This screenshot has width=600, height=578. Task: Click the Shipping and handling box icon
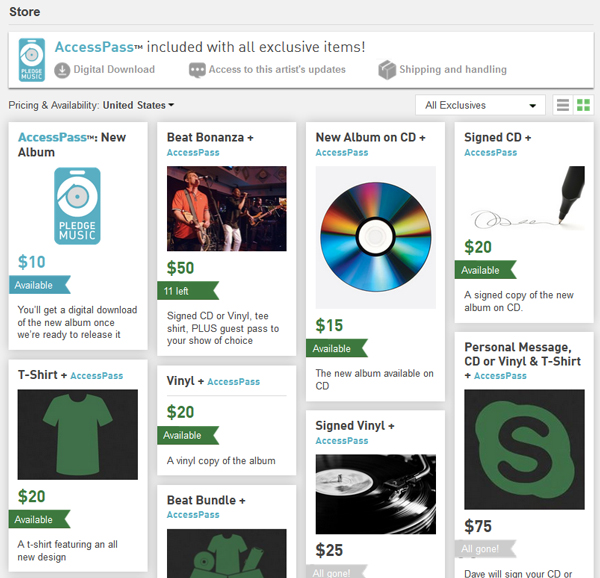(x=387, y=70)
